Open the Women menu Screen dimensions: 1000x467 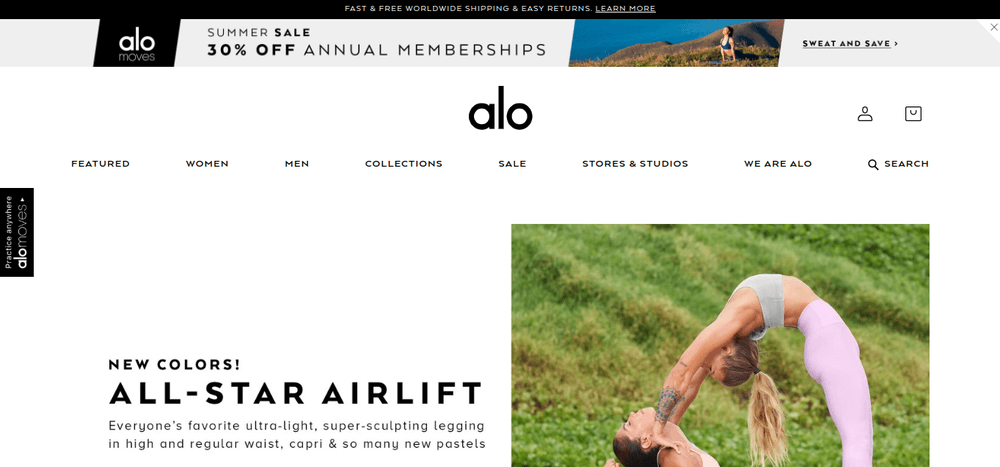pos(207,164)
